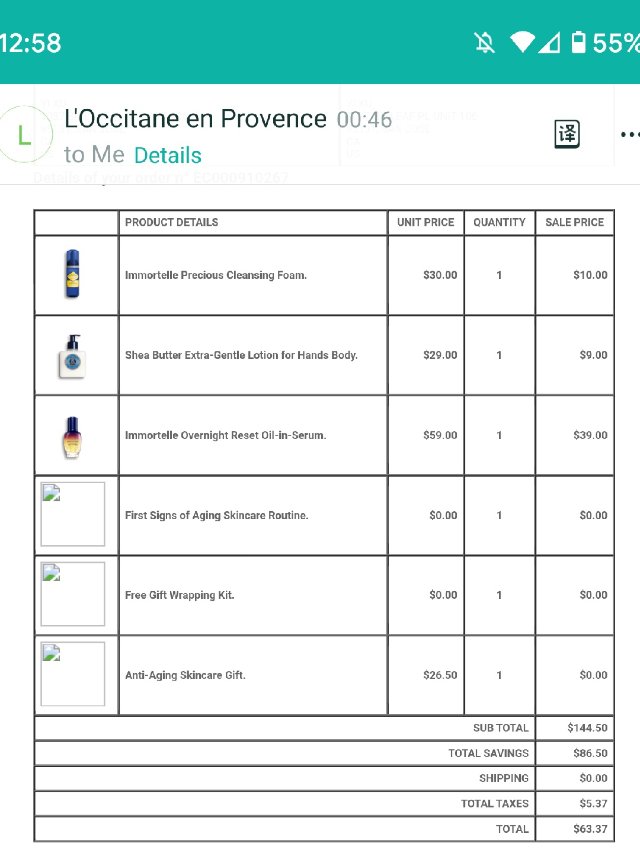This screenshot has height=853, width=640.
Task: Open the three-dot more options menu
Action: (x=628, y=134)
